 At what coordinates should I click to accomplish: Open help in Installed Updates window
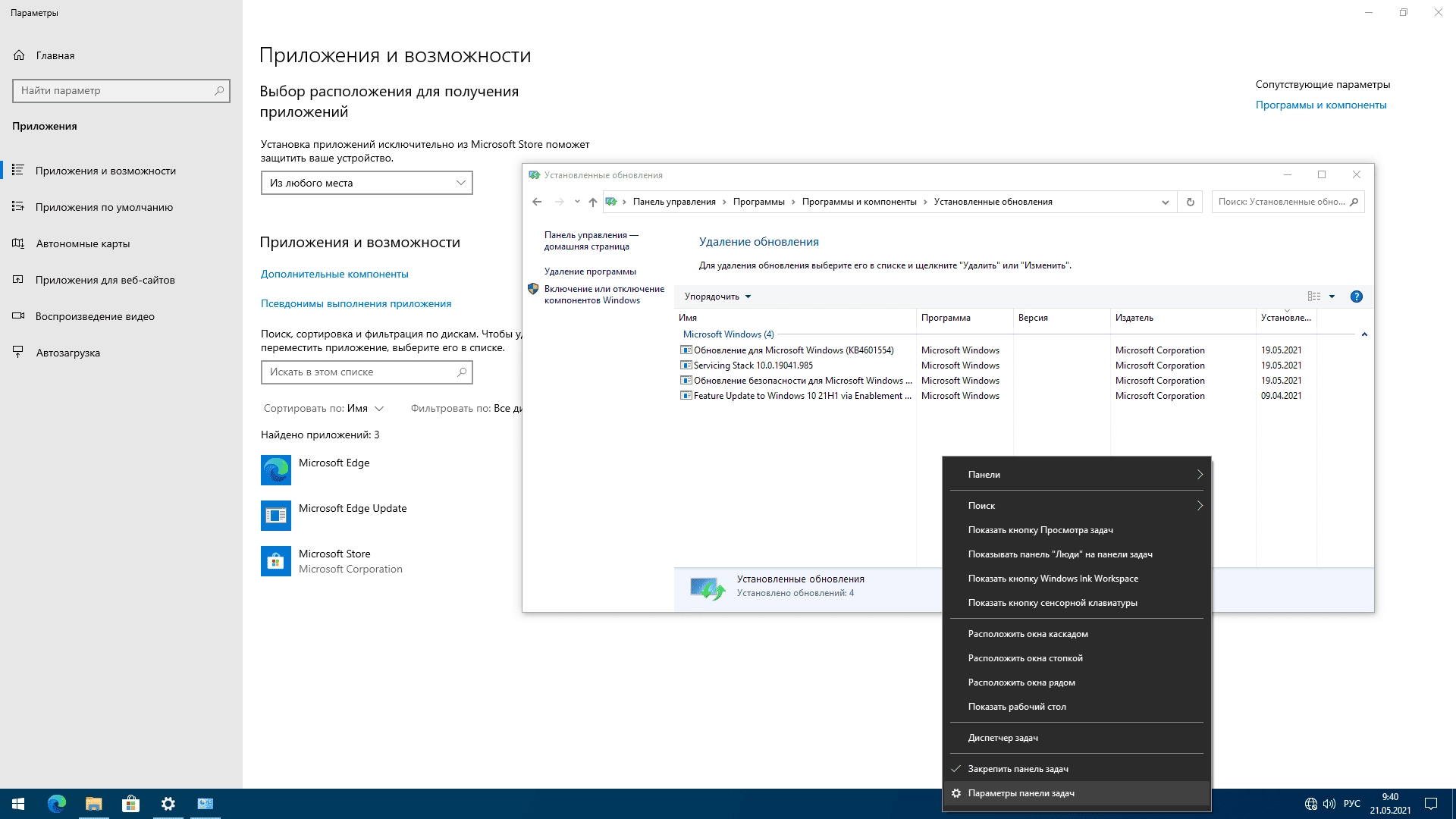point(1357,297)
